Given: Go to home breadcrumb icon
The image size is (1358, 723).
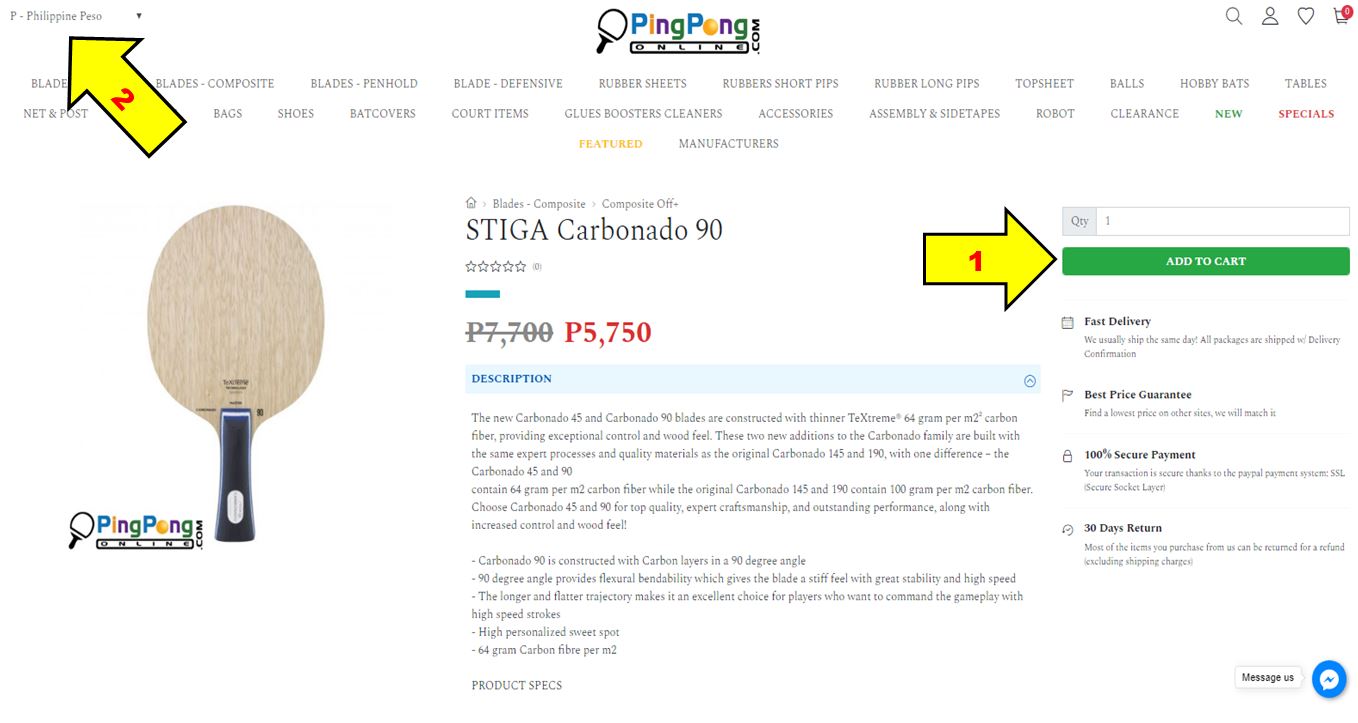Looking at the screenshot, I should point(471,203).
